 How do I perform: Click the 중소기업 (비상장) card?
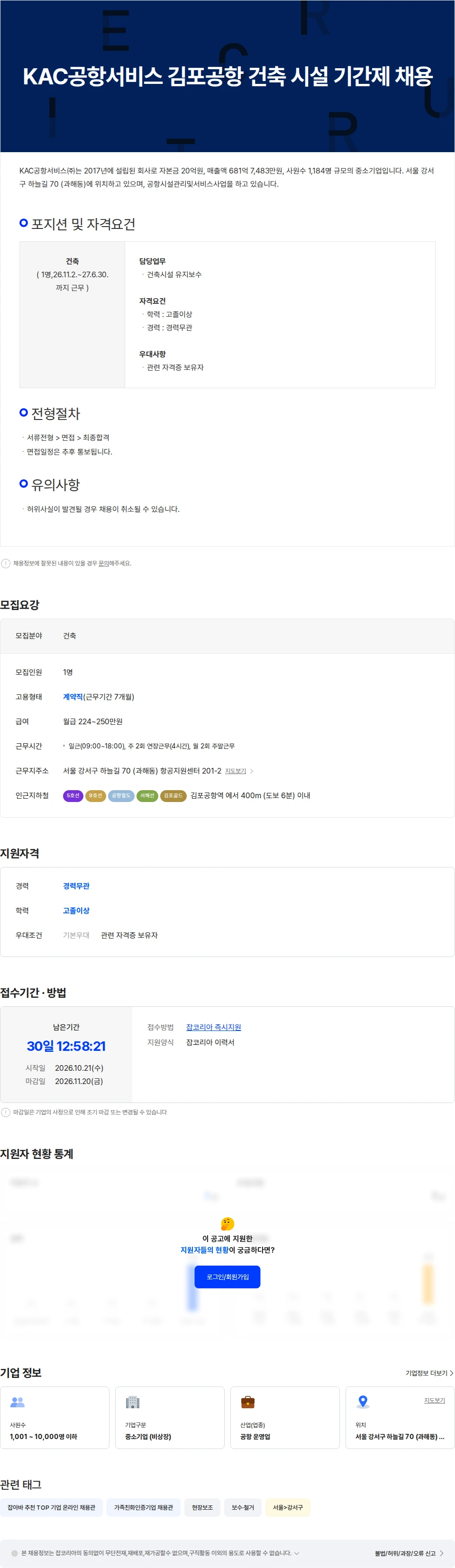[x=170, y=1418]
